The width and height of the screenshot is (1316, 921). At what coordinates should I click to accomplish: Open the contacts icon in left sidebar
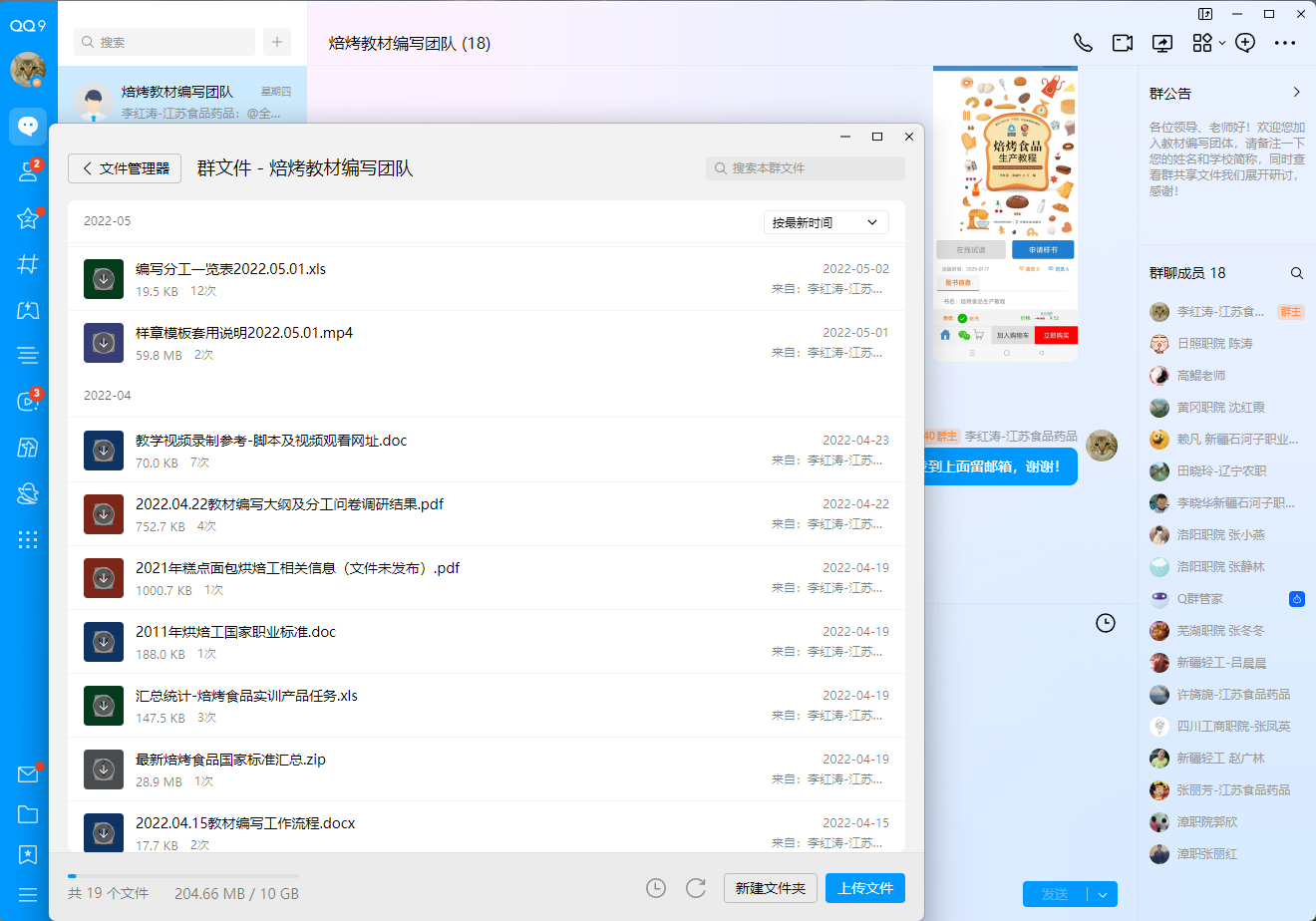pos(28,171)
